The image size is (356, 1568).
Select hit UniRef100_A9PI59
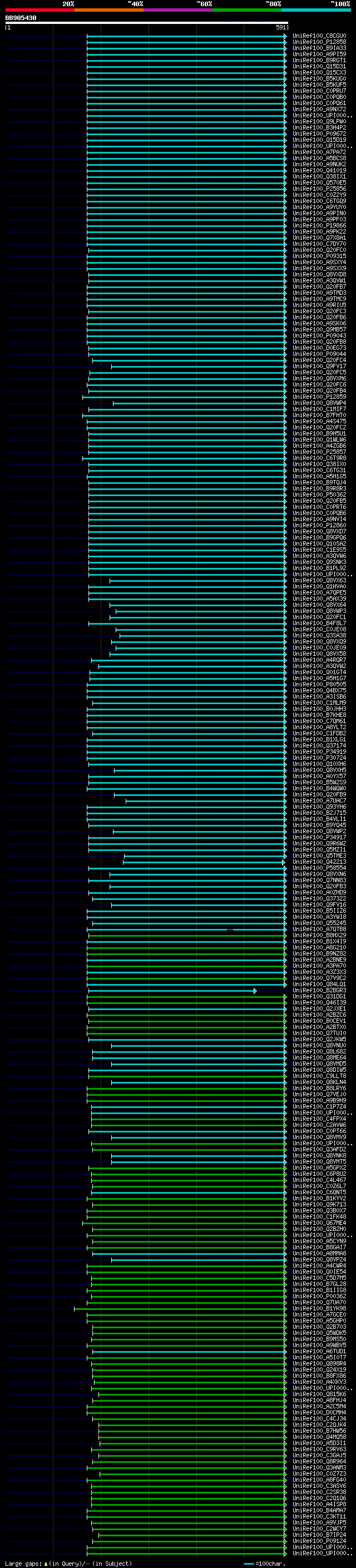point(319,54)
